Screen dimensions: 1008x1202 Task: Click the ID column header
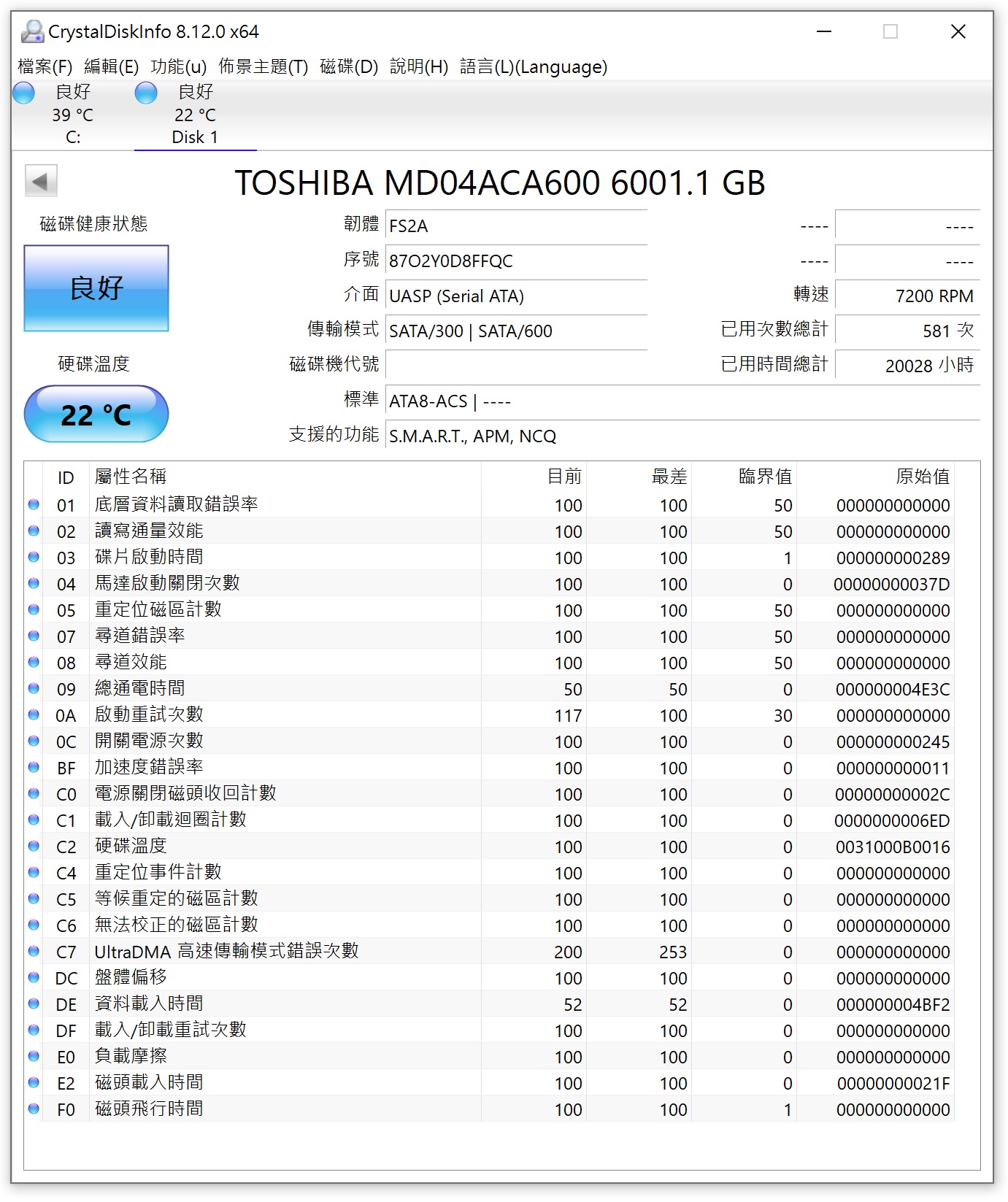(66, 477)
